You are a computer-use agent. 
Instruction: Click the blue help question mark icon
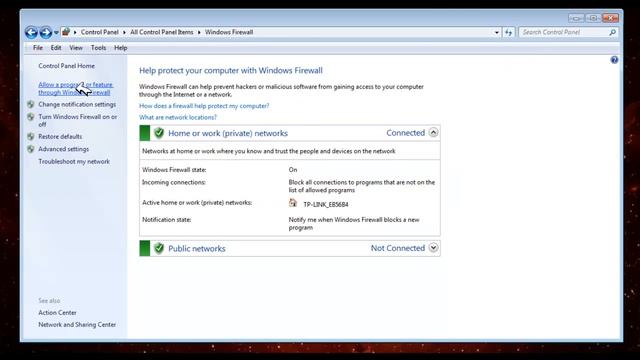point(614,60)
